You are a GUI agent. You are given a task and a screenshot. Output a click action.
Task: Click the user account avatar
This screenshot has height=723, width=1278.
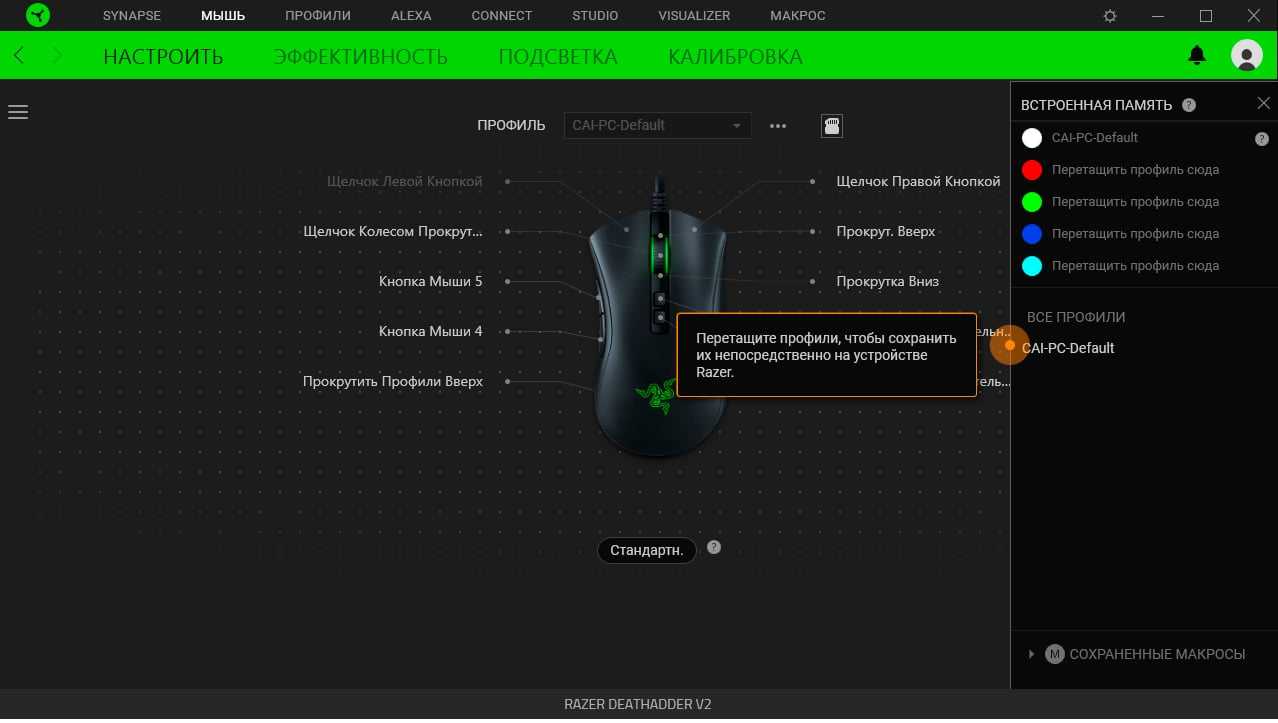pyautogui.click(x=1246, y=56)
